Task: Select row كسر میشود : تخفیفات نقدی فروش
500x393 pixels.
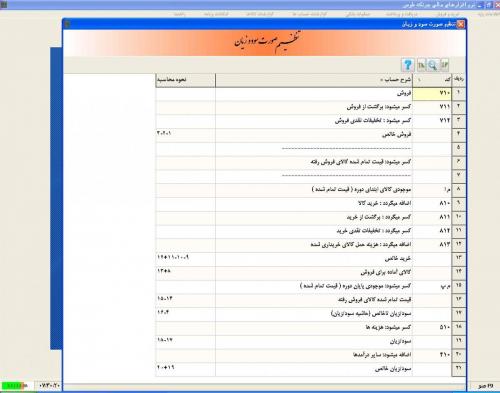Action: pos(314,121)
